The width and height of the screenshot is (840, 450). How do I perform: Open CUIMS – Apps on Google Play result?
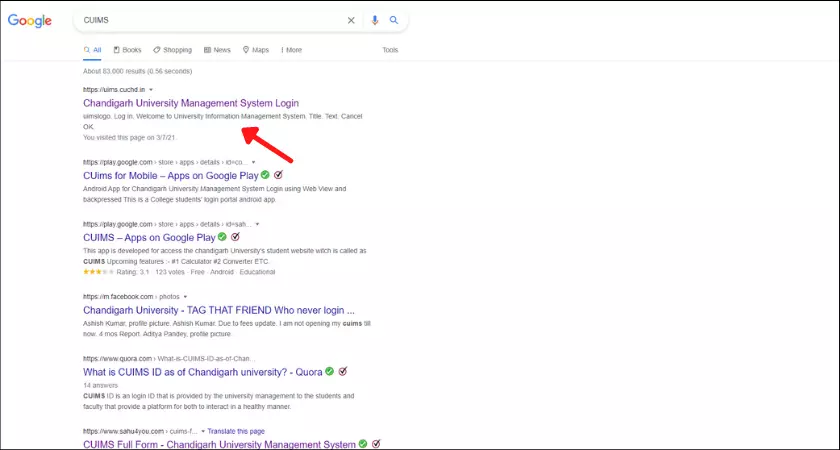pyautogui.click(x=149, y=237)
